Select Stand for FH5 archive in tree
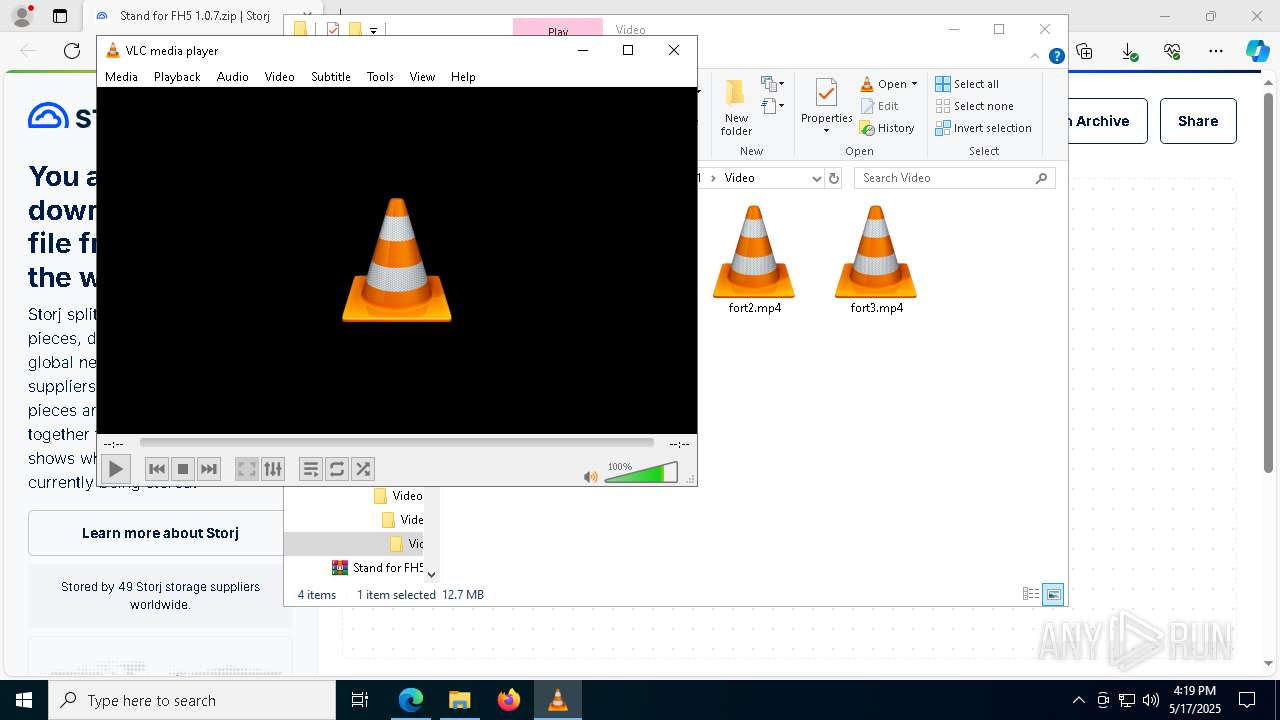Screen dimensions: 1280x720 tap(377, 567)
